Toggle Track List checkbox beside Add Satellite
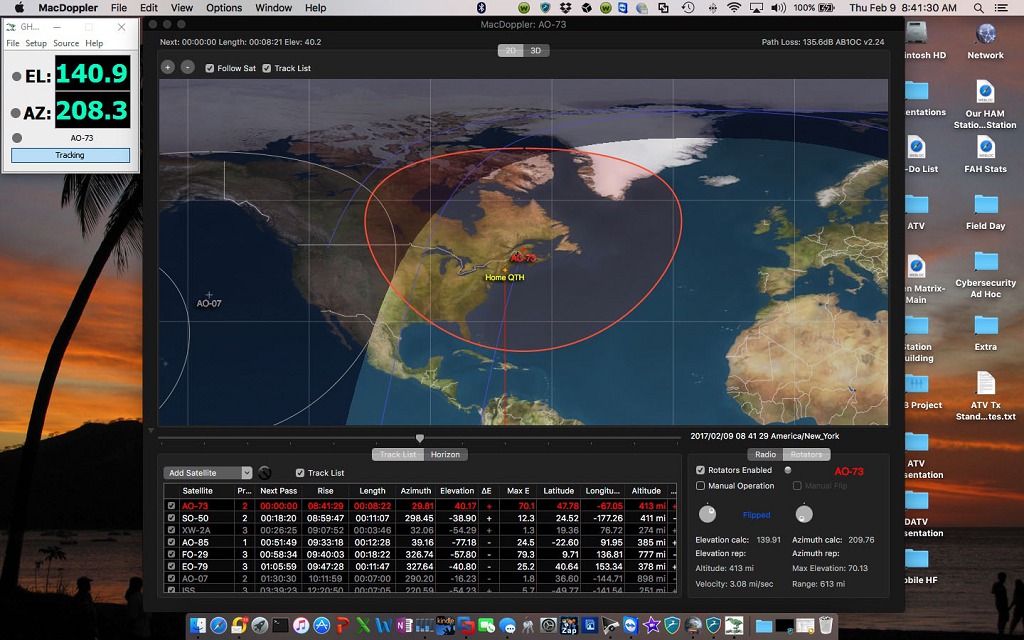This screenshot has height=640, width=1024. (x=300, y=473)
